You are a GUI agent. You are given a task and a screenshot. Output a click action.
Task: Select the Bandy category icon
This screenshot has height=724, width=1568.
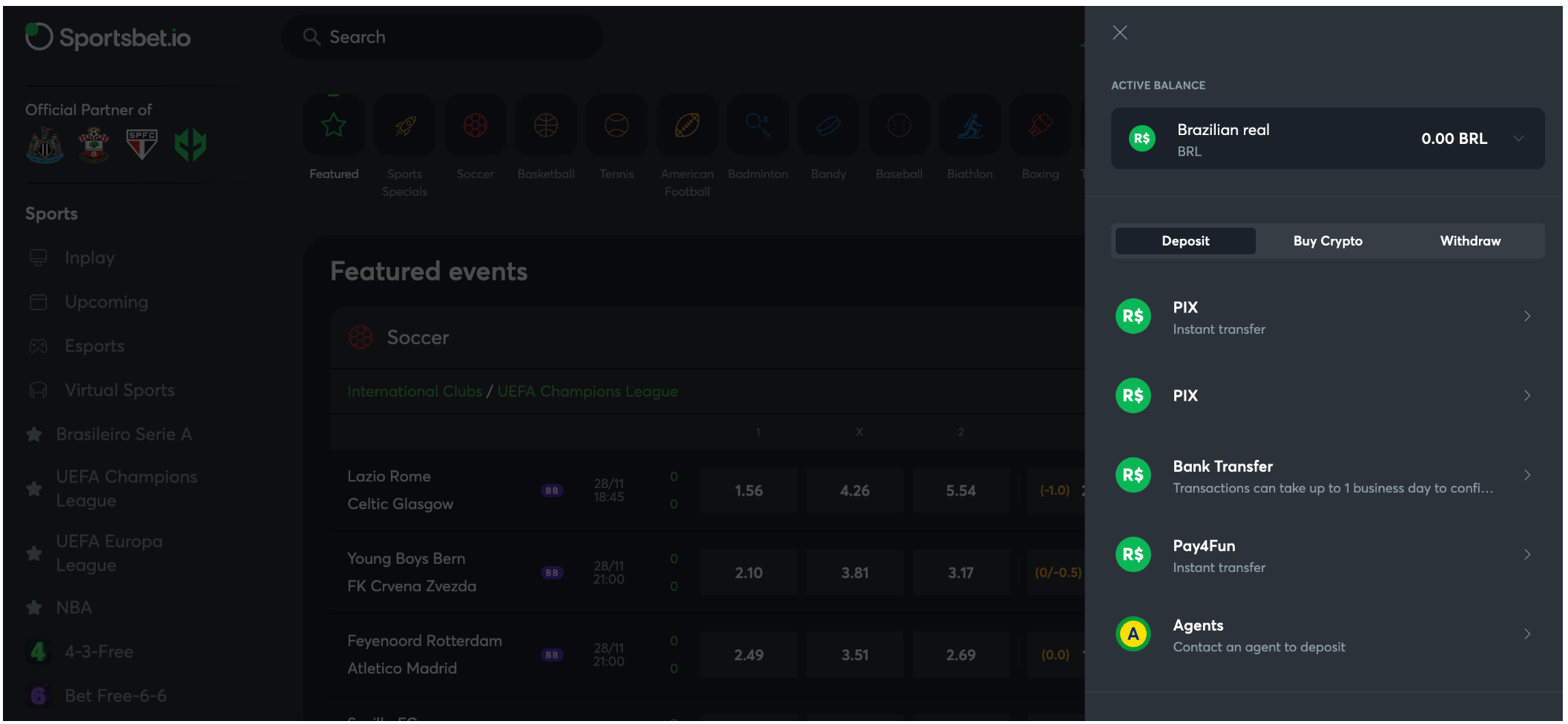pos(829,126)
